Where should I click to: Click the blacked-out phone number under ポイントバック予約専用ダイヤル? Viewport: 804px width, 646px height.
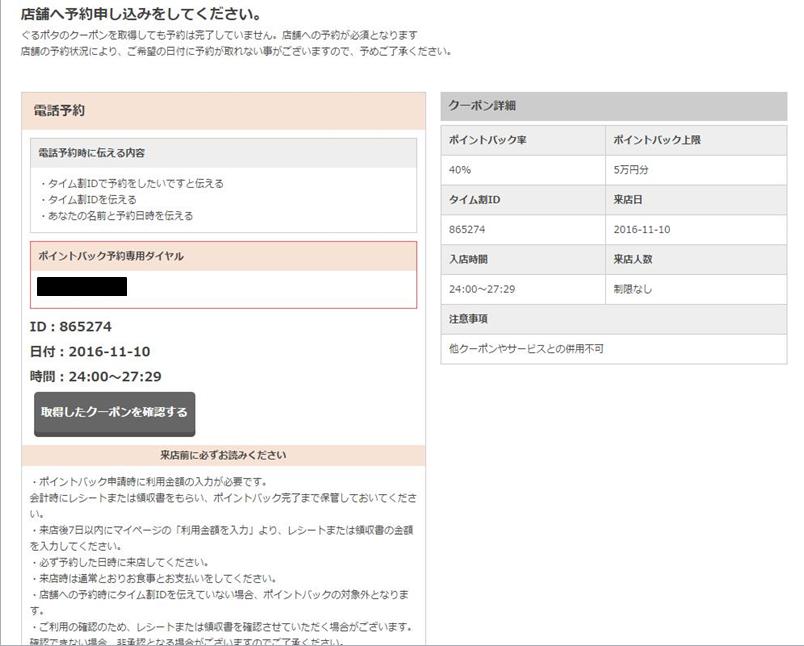(x=82, y=286)
